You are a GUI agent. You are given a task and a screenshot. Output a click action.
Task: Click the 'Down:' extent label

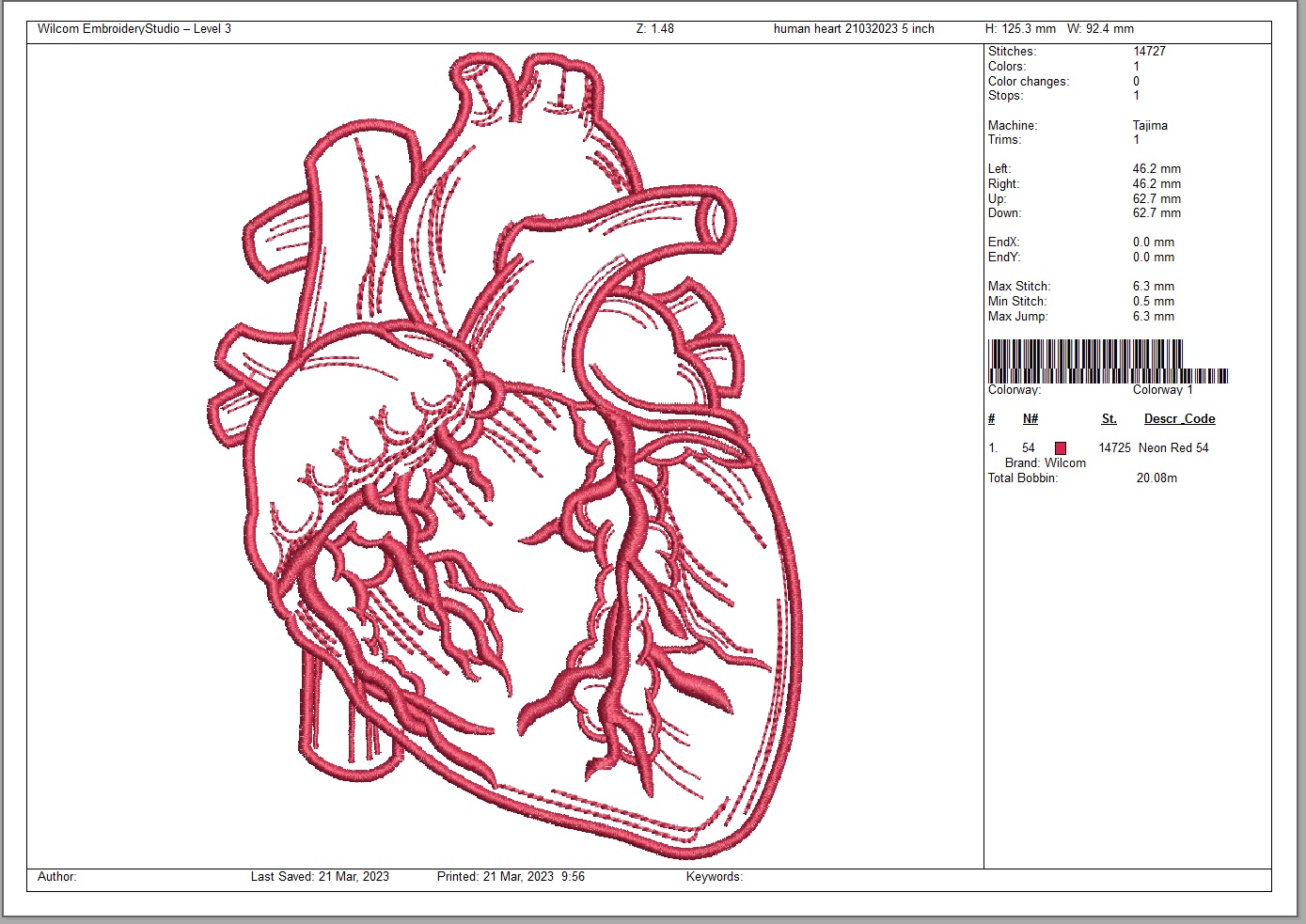[x=1004, y=213]
